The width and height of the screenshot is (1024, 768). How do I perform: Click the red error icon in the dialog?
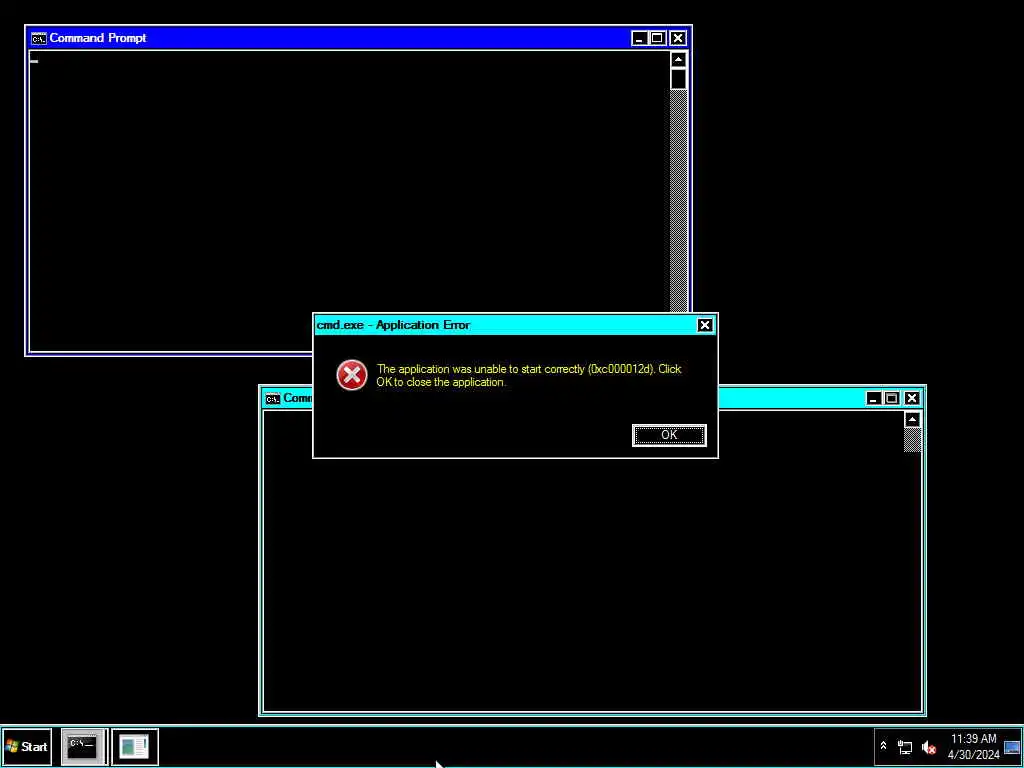coord(351,375)
